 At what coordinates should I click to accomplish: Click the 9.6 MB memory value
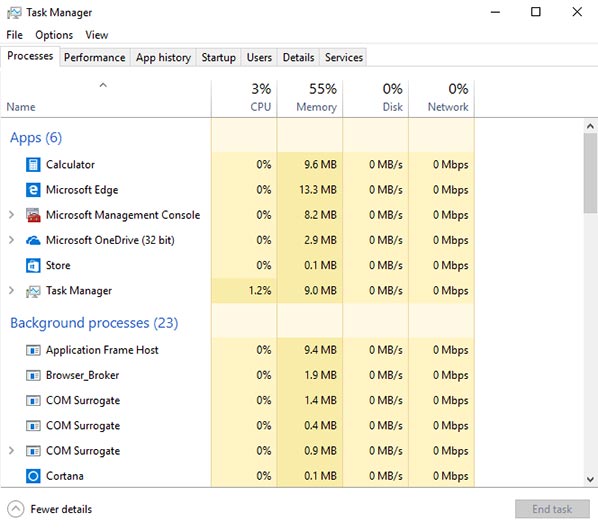pyautogui.click(x=320, y=165)
